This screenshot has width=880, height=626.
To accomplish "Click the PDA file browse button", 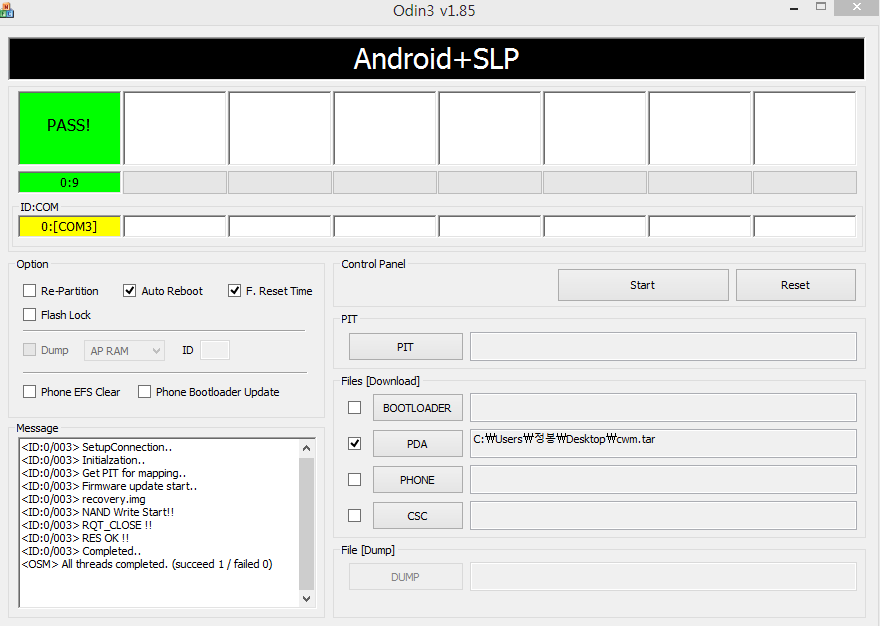I will click(417, 443).
